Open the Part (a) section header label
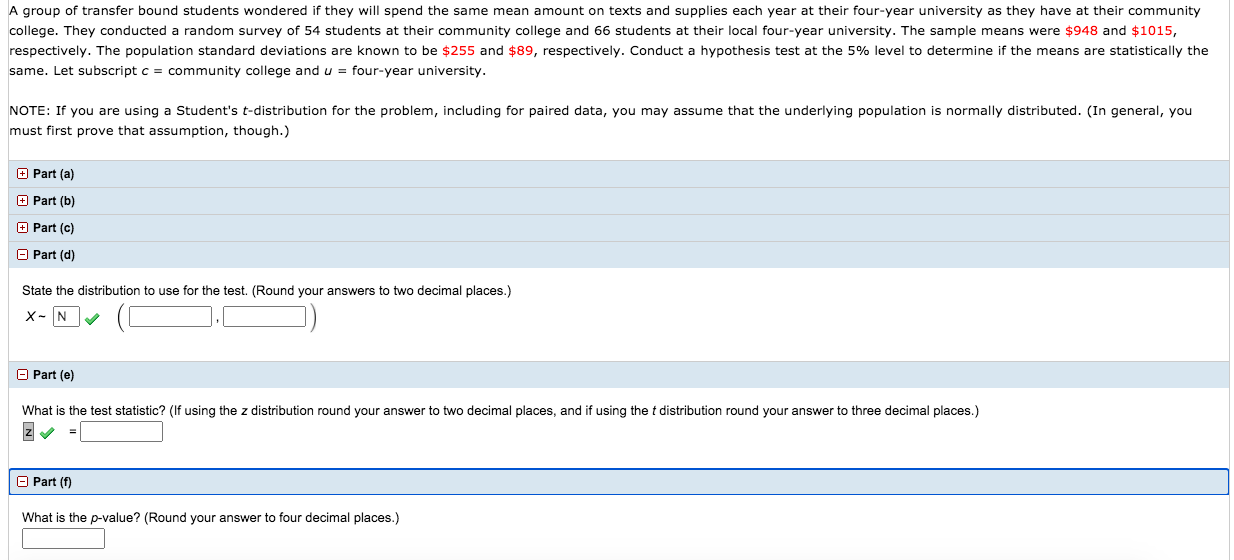The height and width of the screenshot is (560, 1234). pos(54,174)
